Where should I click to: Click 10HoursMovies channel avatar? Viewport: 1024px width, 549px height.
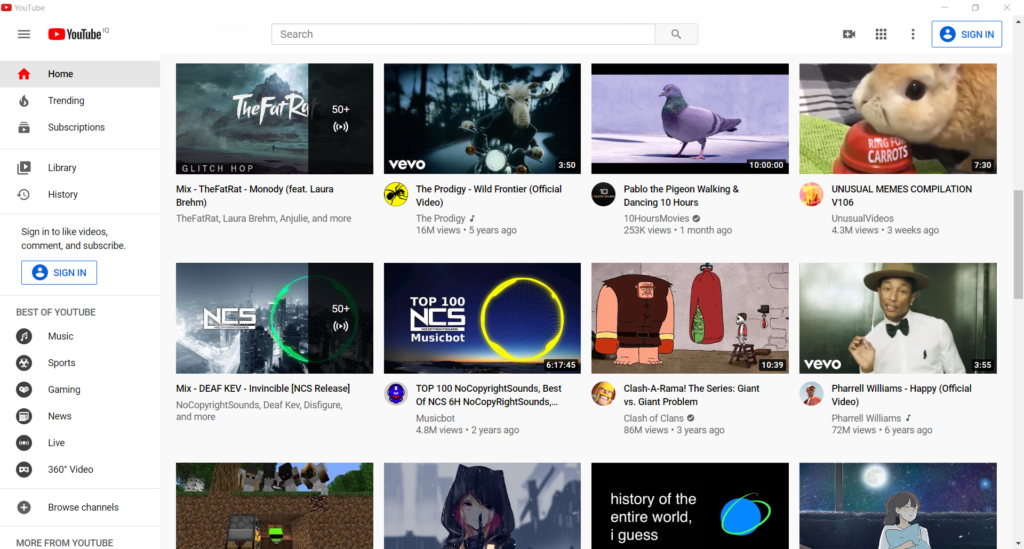pos(603,195)
